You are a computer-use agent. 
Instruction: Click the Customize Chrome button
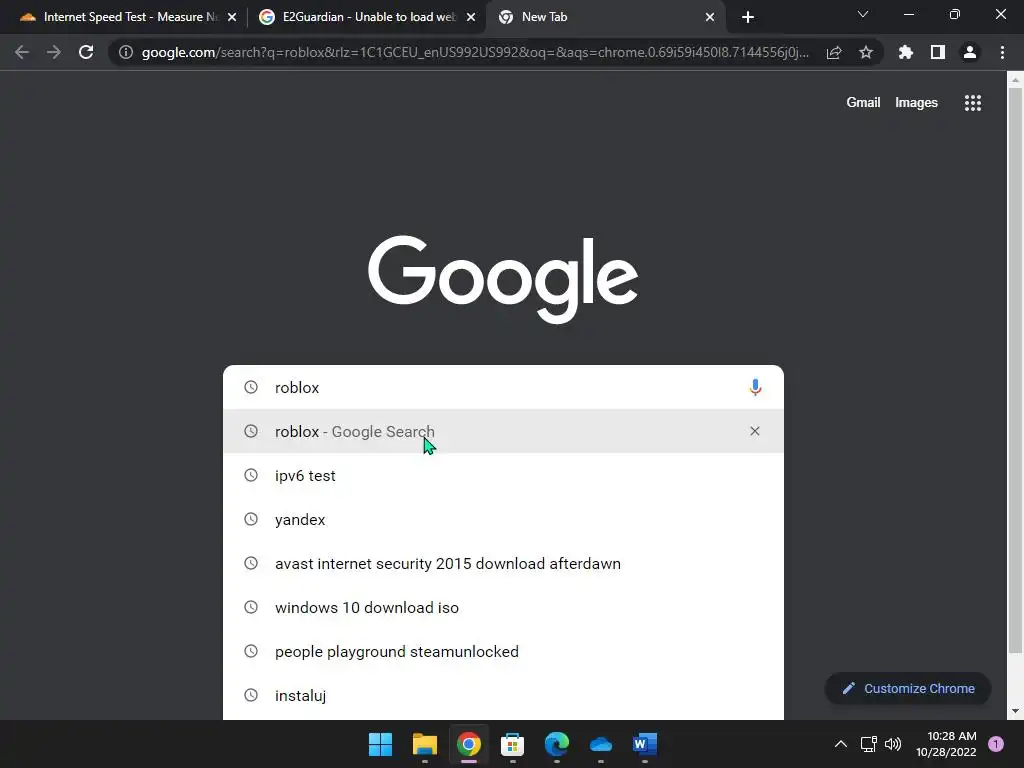coord(908,688)
